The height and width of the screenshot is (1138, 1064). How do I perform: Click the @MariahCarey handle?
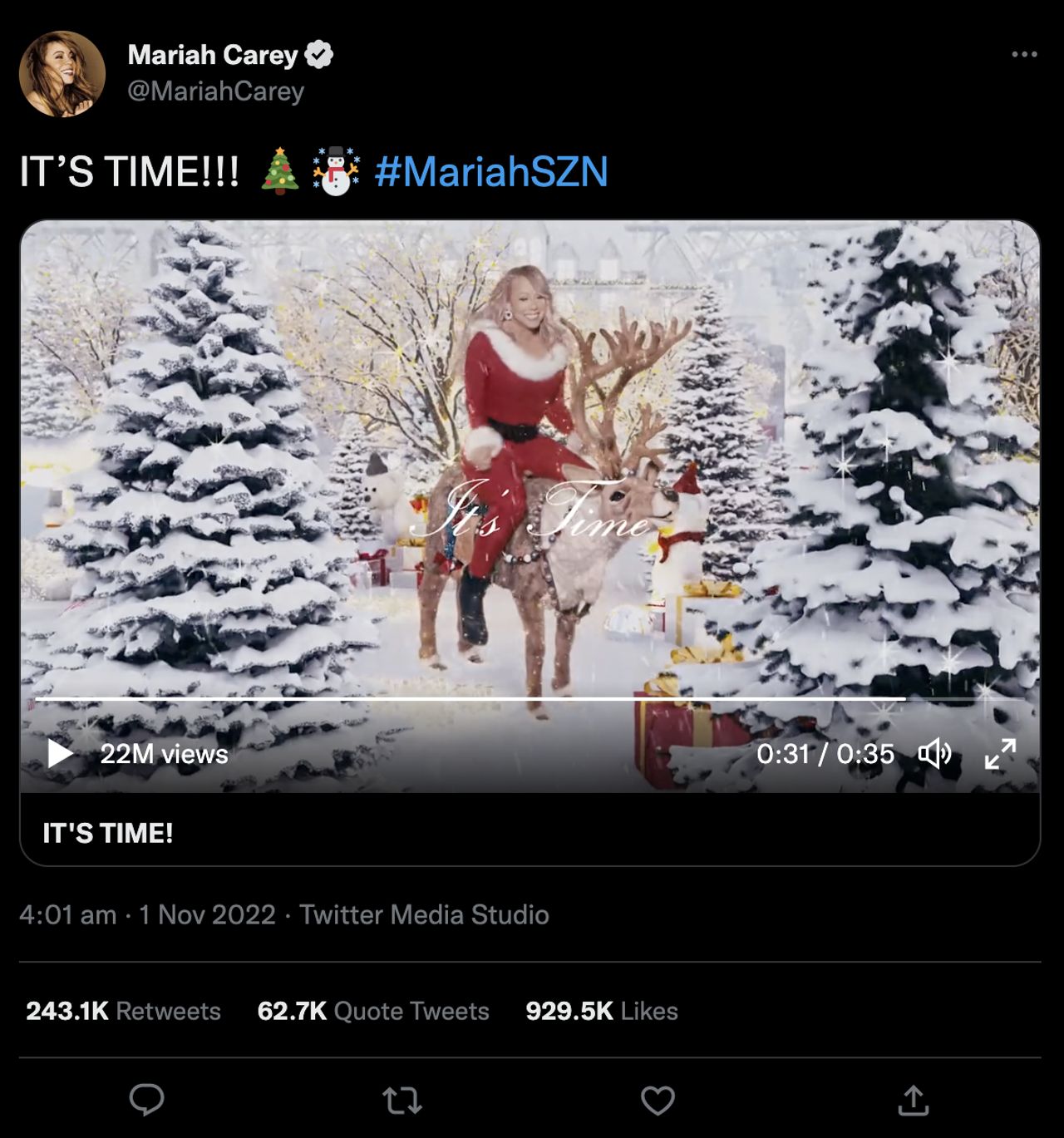click(x=216, y=91)
